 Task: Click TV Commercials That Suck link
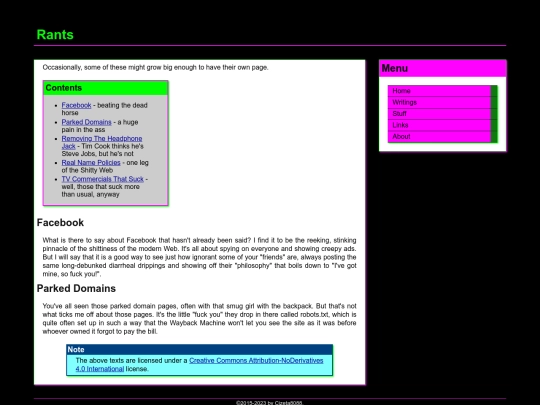point(103,179)
